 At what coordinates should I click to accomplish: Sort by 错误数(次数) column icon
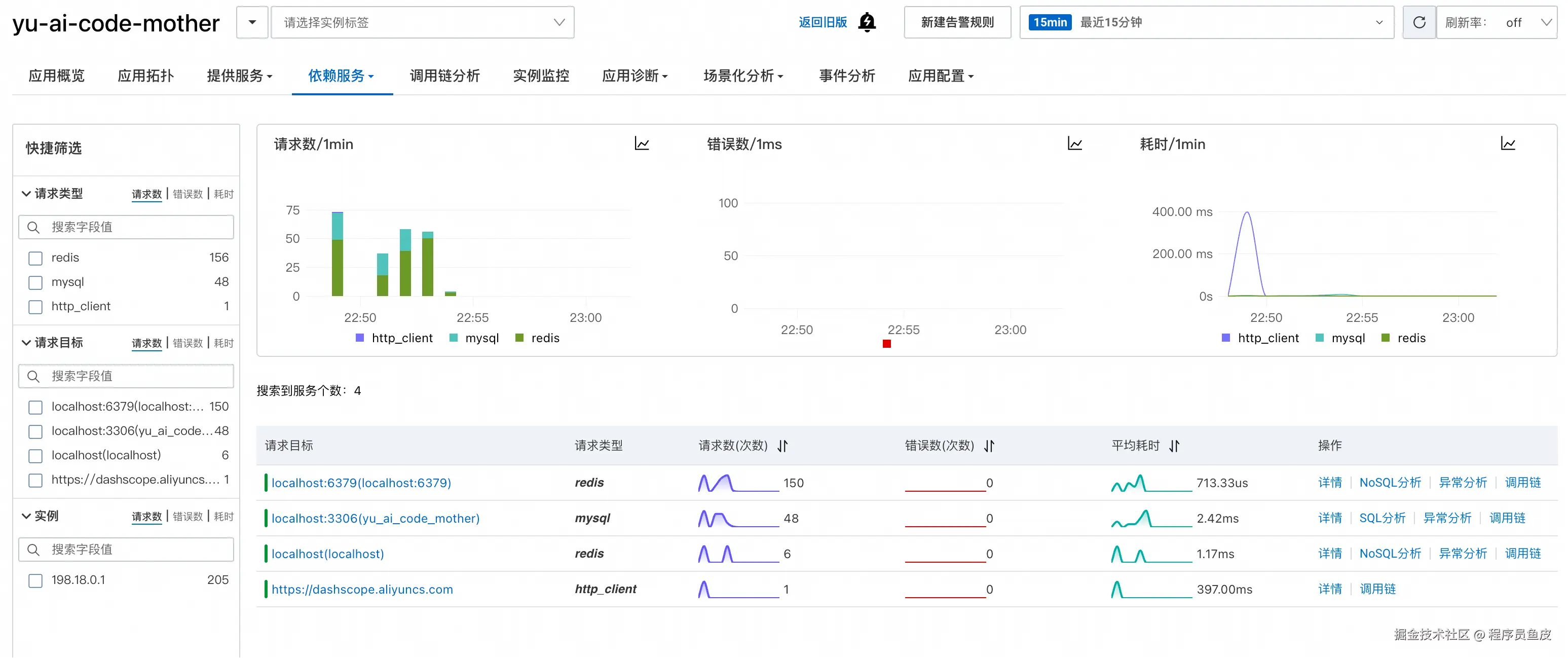pos(989,446)
